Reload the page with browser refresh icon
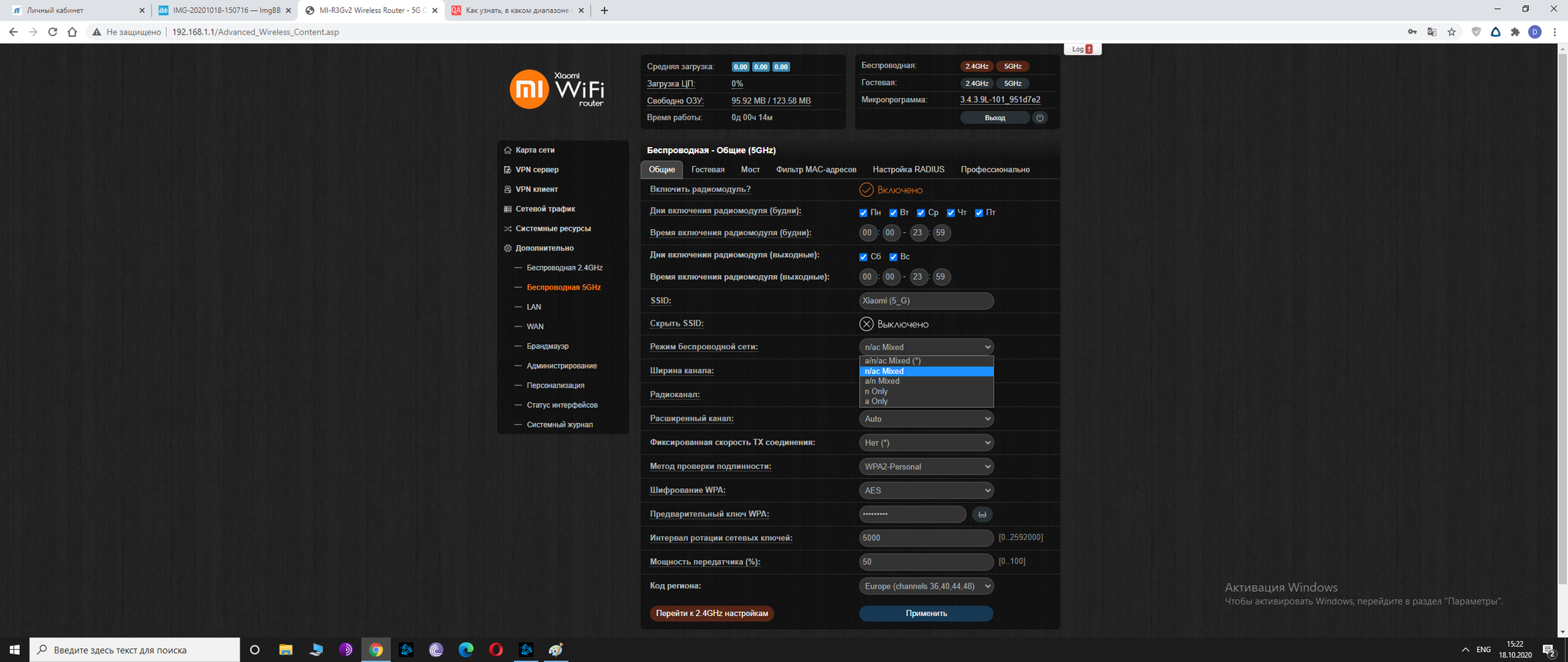The width and height of the screenshot is (1568, 662). click(x=53, y=32)
